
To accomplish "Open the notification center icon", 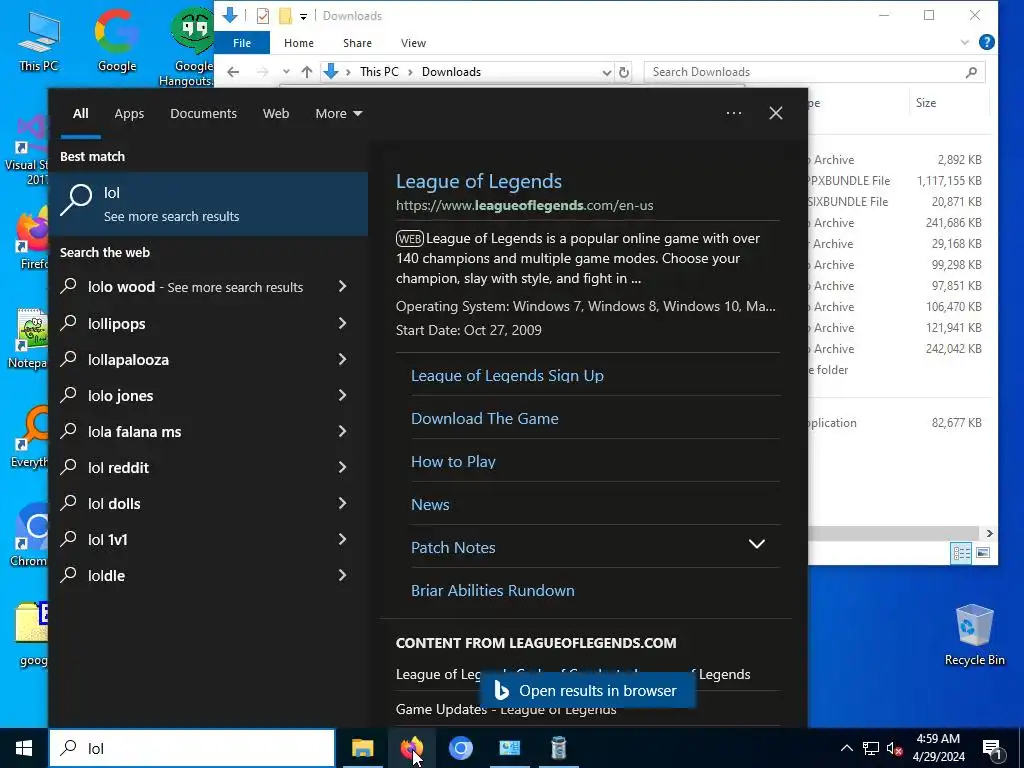I will click(x=992, y=749).
